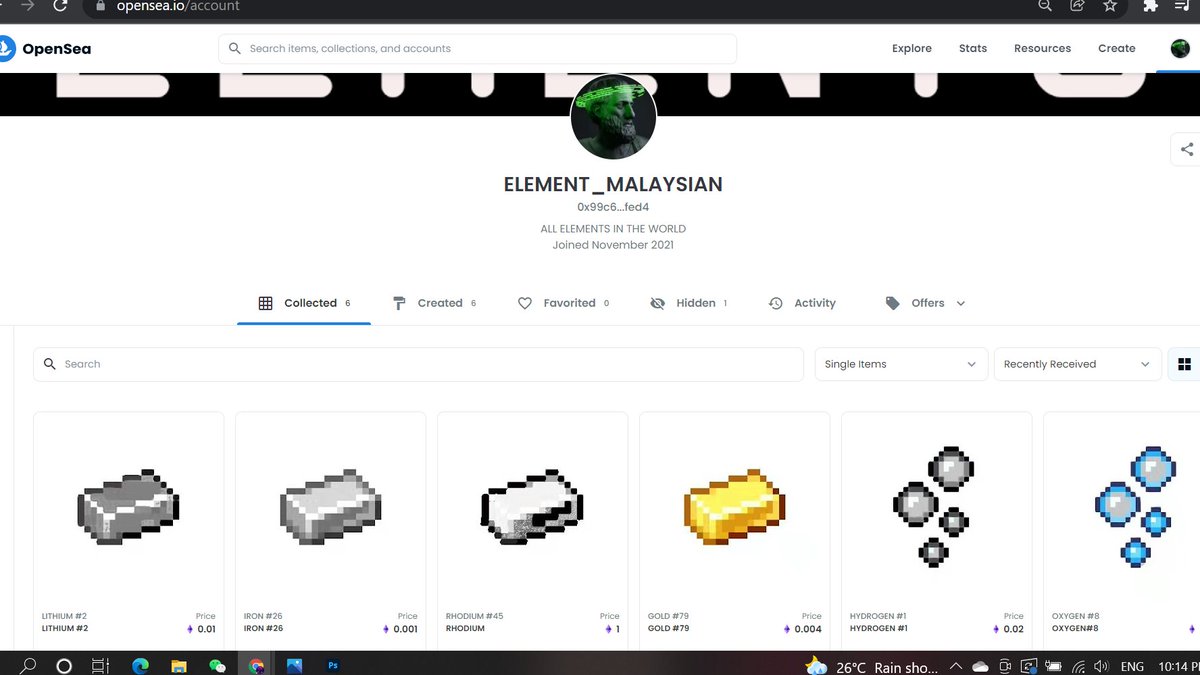Switch to the grid view layout
Image resolution: width=1200 pixels, height=675 pixels.
pyautogui.click(x=1185, y=364)
